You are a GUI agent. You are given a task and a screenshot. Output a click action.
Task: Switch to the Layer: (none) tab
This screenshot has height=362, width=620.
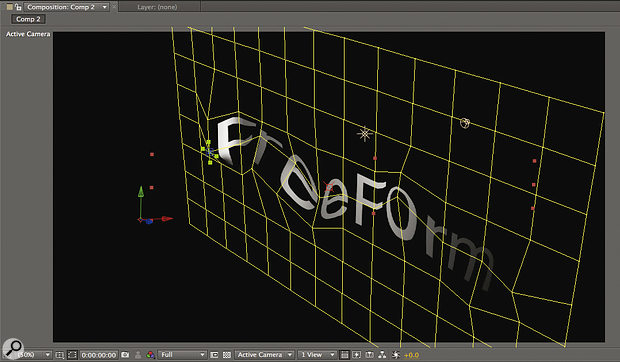(157, 7)
